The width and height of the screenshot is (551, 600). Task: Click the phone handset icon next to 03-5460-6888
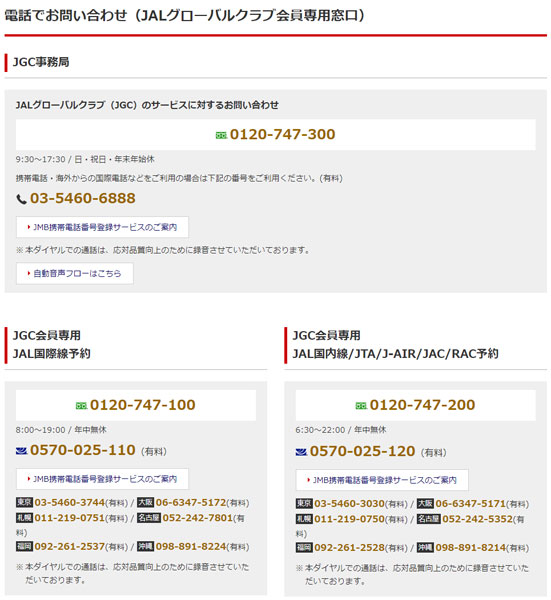tap(21, 199)
